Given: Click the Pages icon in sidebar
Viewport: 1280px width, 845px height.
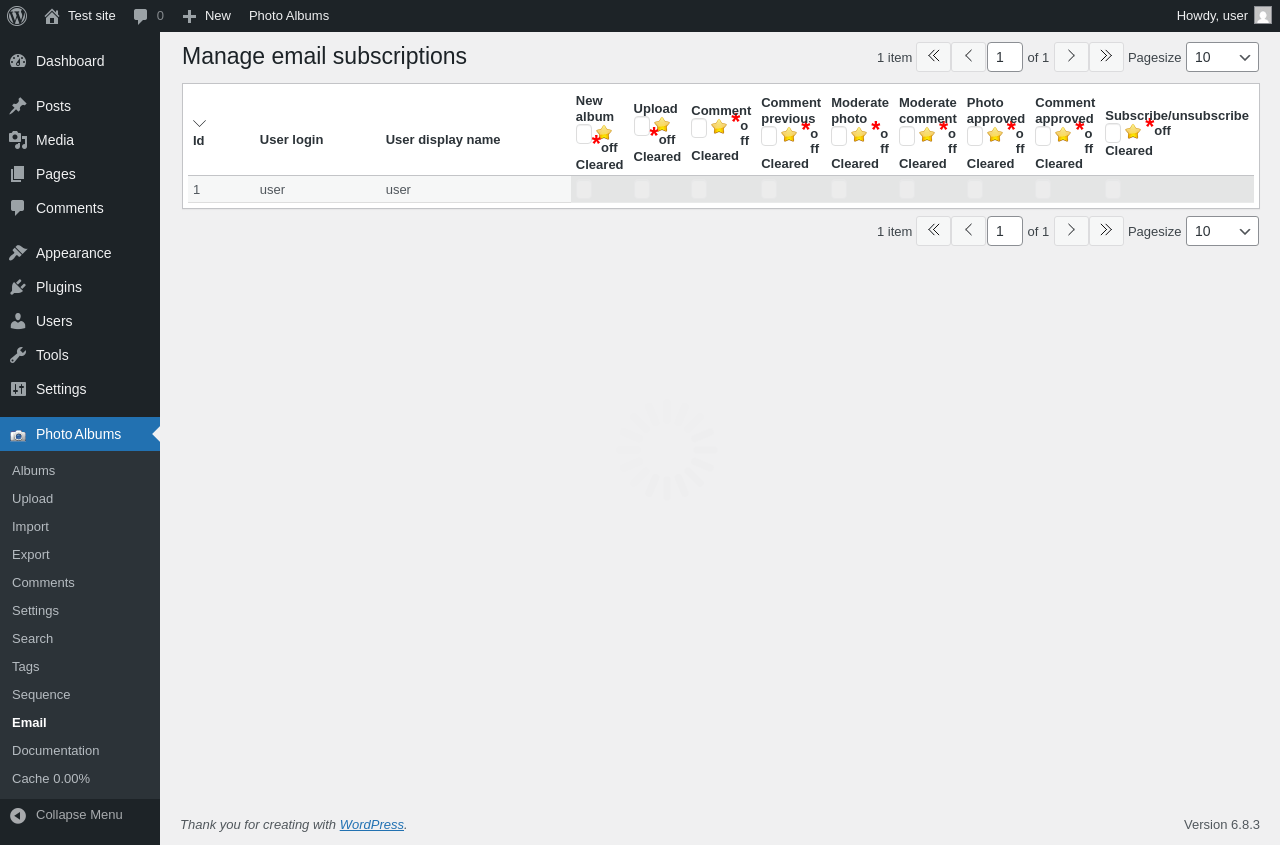Looking at the screenshot, I should pyautogui.click(x=18, y=174).
